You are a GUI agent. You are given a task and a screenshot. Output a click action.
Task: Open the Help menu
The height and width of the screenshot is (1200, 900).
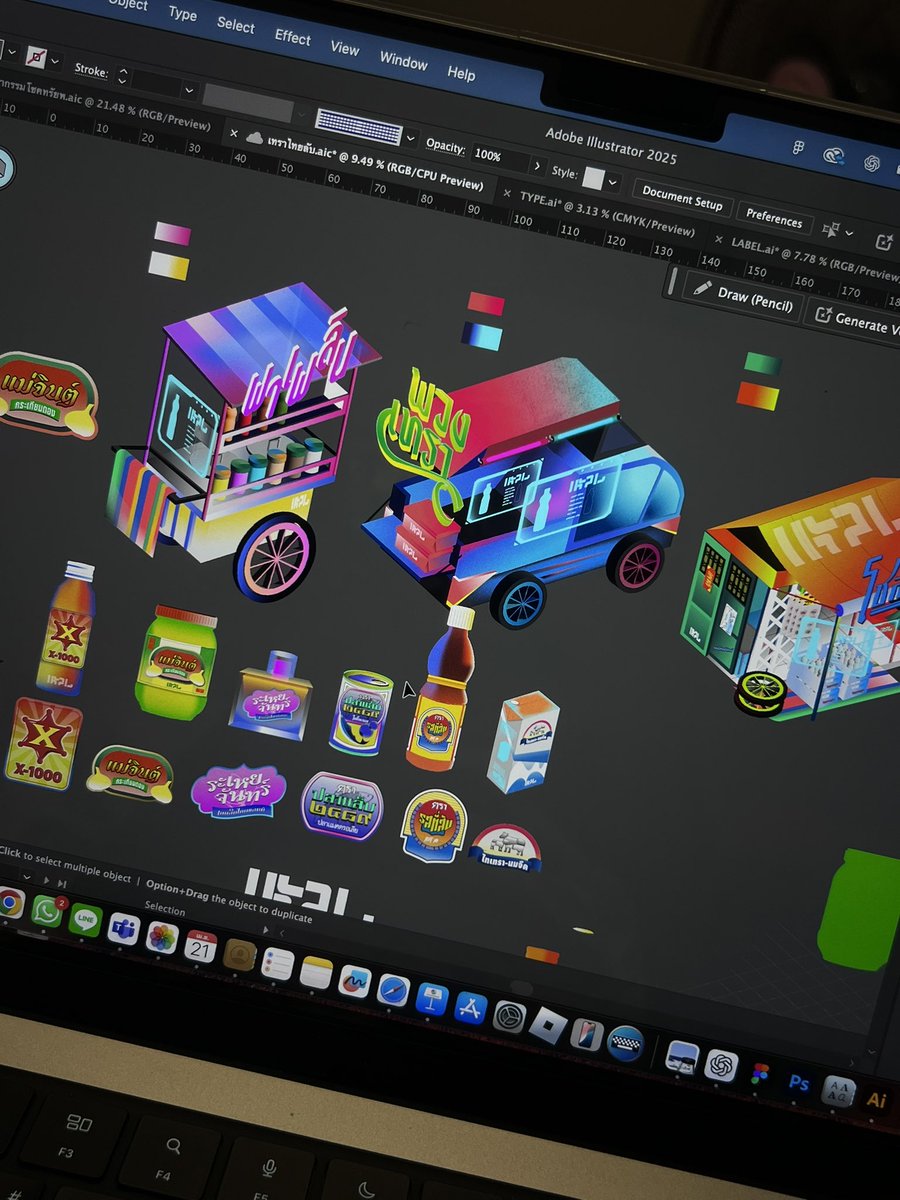click(x=461, y=73)
